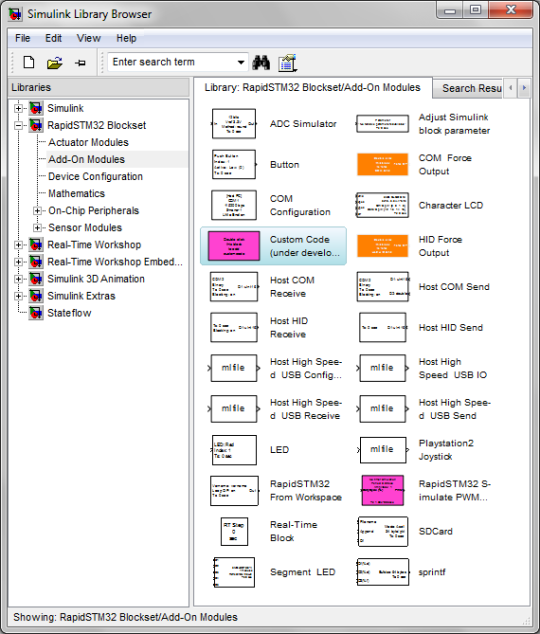
Task: Click the New model toolbar icon
Action: pos(29,63)
